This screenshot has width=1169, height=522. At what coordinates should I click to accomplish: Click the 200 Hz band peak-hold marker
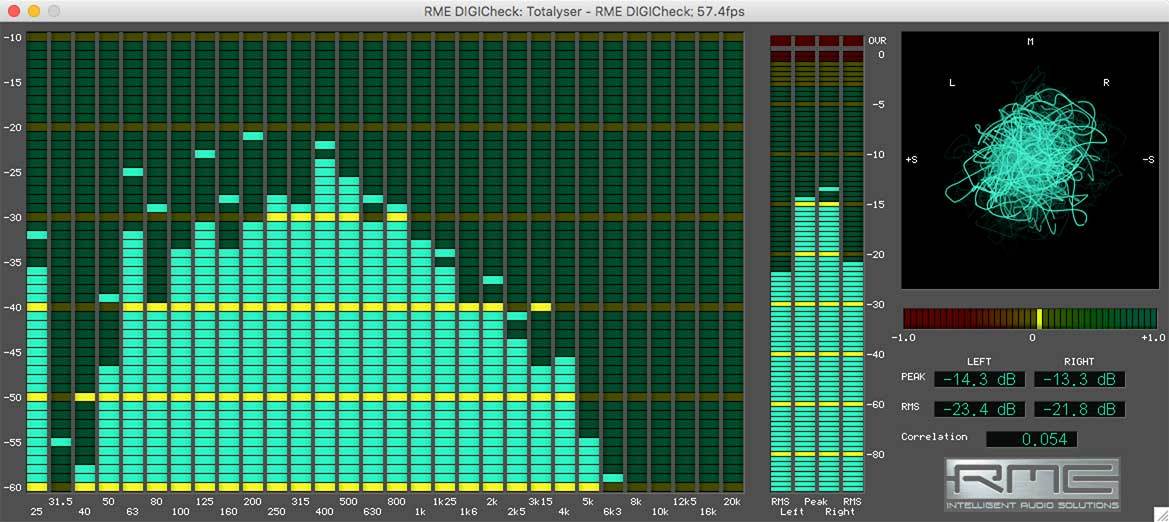click(x=253, y=136)
